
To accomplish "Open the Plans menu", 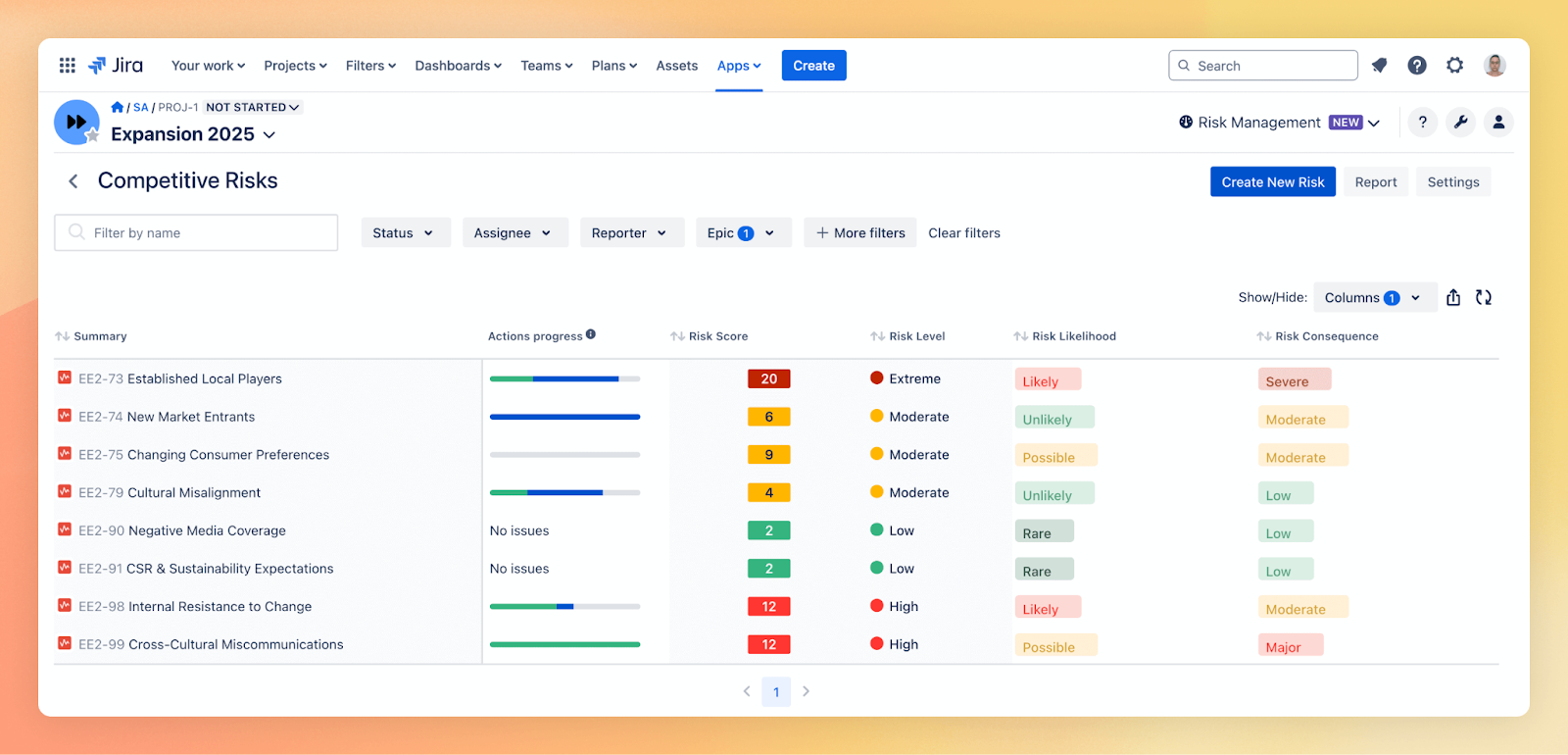I will [614, 66].
